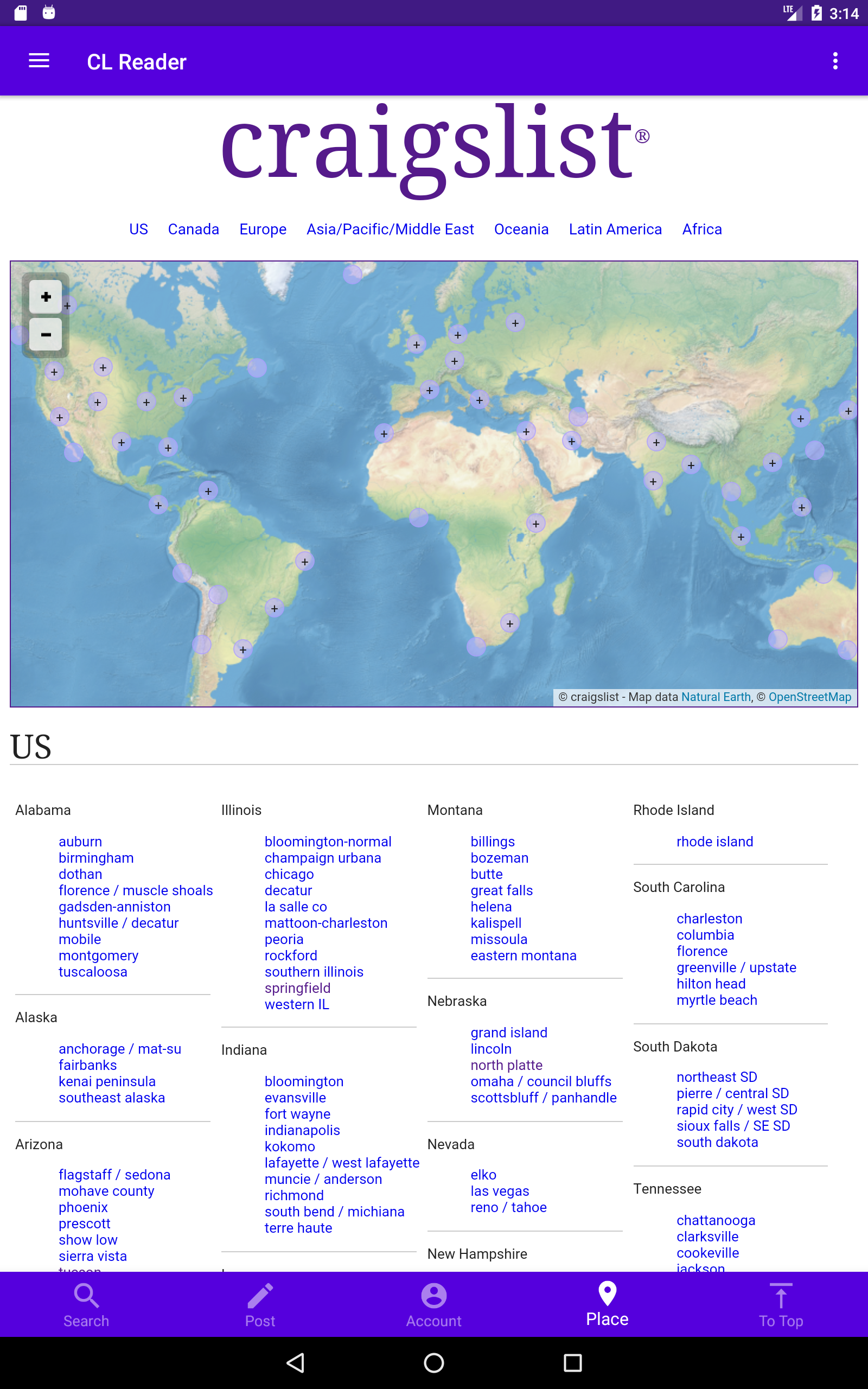The width and height of the screenshot is (868, 1389).
Task: Expand the map cluster in the Caribbean
Action: (x=208, y=490)
